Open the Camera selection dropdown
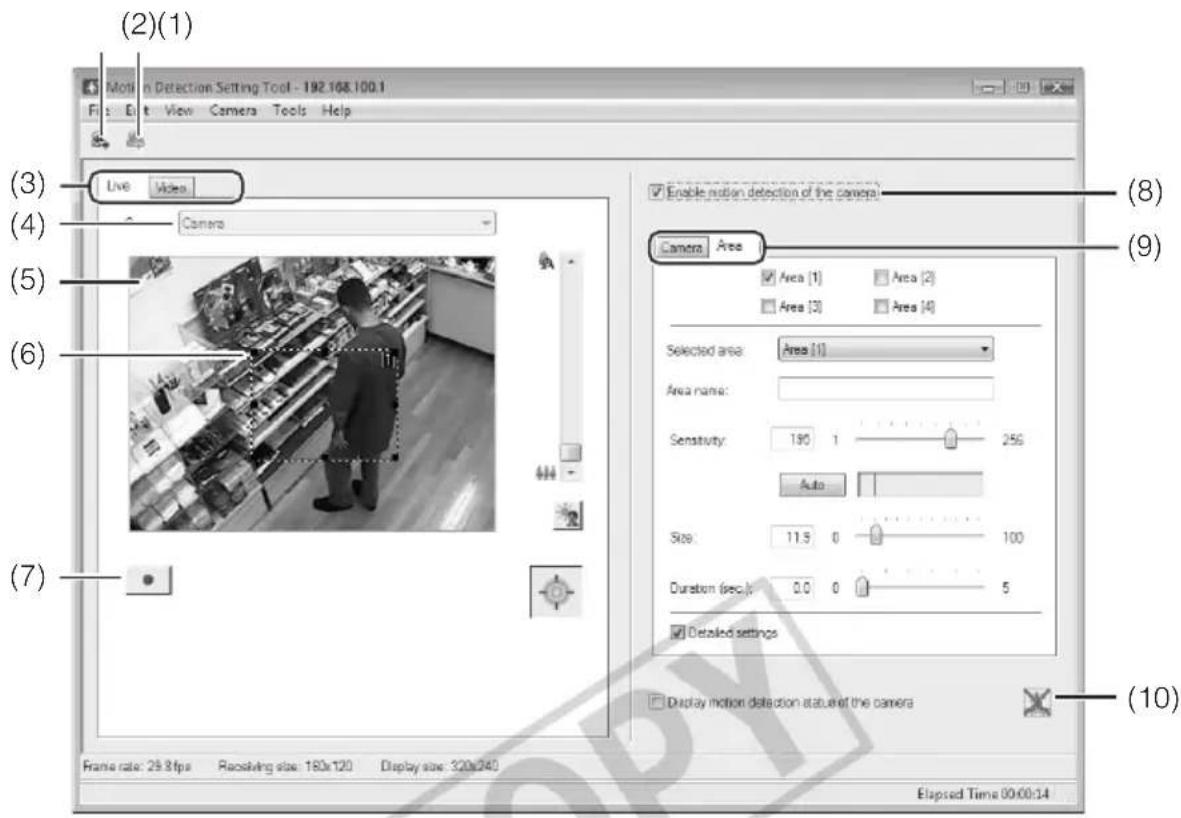 tap(337, 223)
